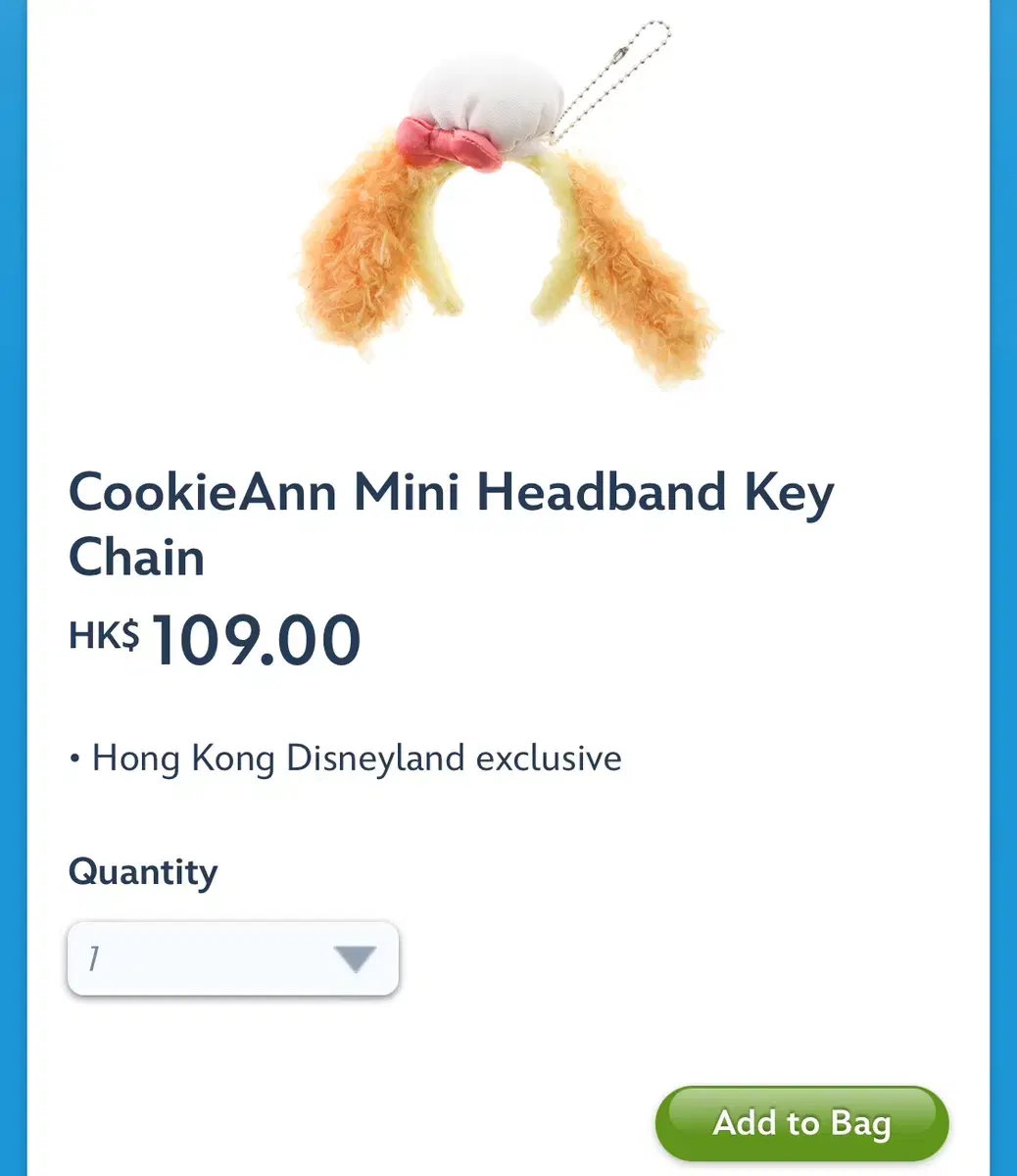The image size is (1017, 1176).
Task: Select the quantity value 1
Action: [x=94, y=958]
